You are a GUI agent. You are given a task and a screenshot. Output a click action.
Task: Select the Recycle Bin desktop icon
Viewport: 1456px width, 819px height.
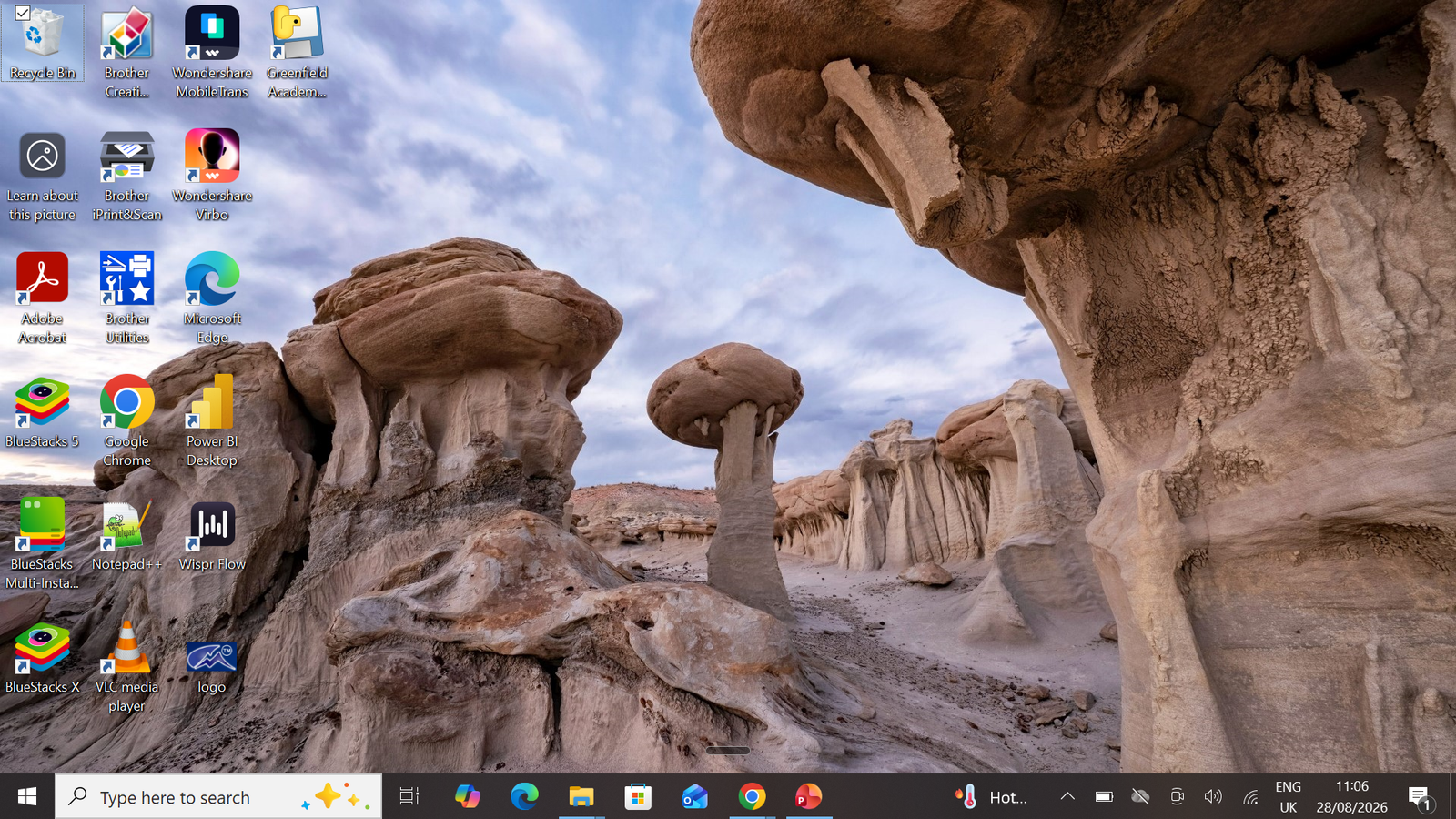(42, 43)
